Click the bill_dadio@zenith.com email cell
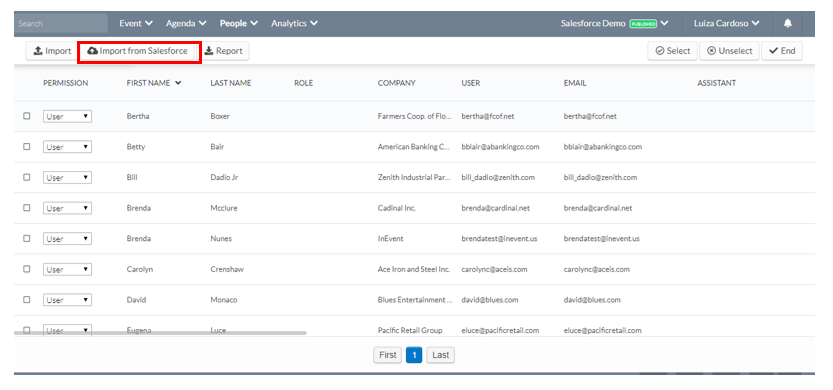The width and height of the screenshot is (833, 390). pyautogui.click(x=600, y=177)
